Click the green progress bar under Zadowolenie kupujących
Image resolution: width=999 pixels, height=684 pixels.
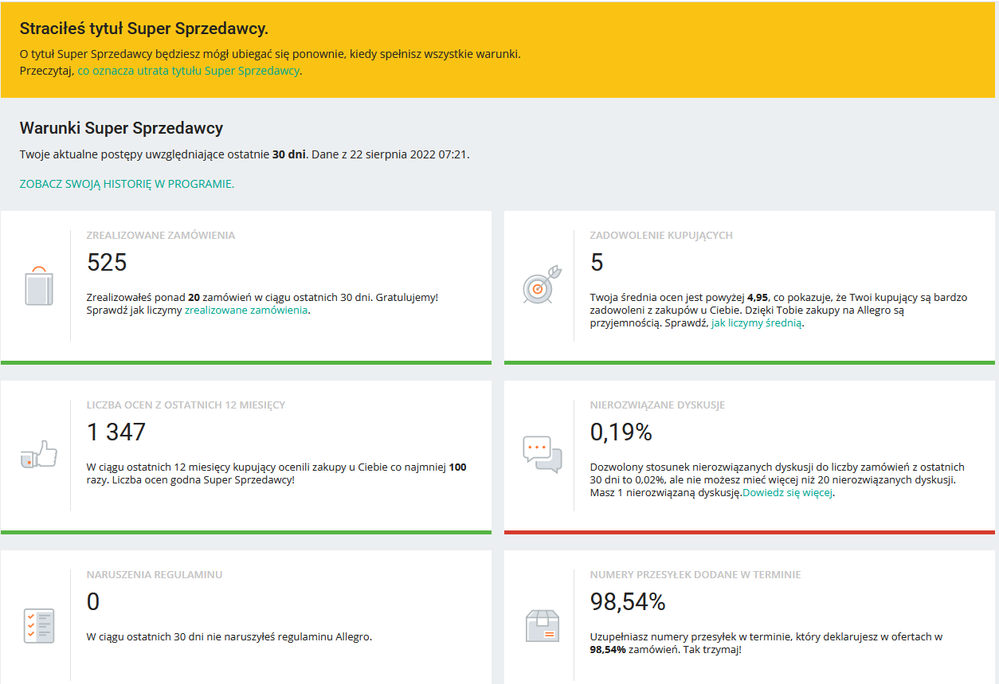[x=749, y=362]
